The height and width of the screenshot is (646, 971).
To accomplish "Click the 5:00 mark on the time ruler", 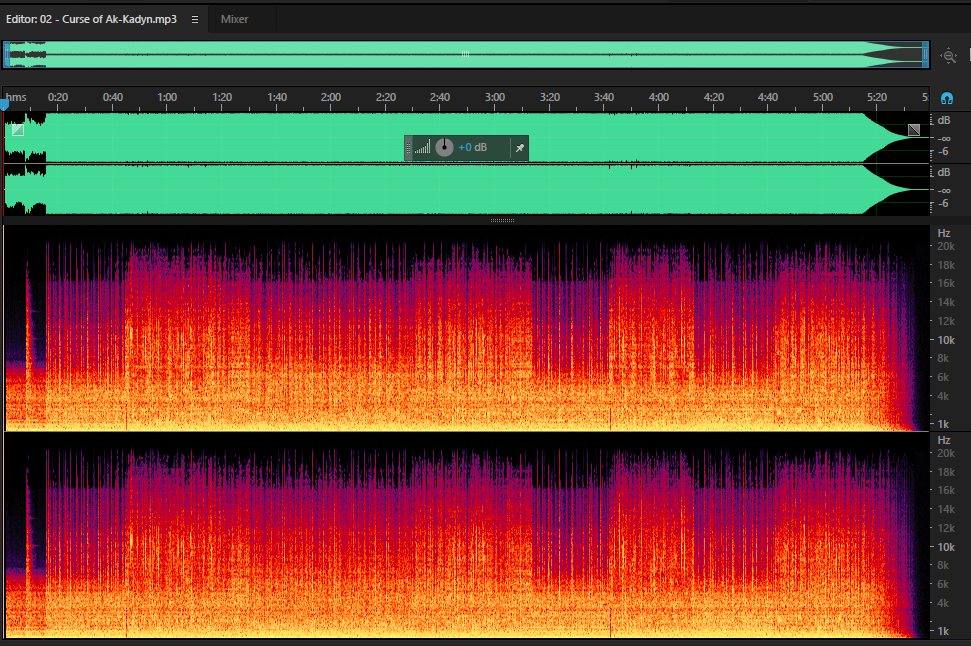I will pos(823,97).
